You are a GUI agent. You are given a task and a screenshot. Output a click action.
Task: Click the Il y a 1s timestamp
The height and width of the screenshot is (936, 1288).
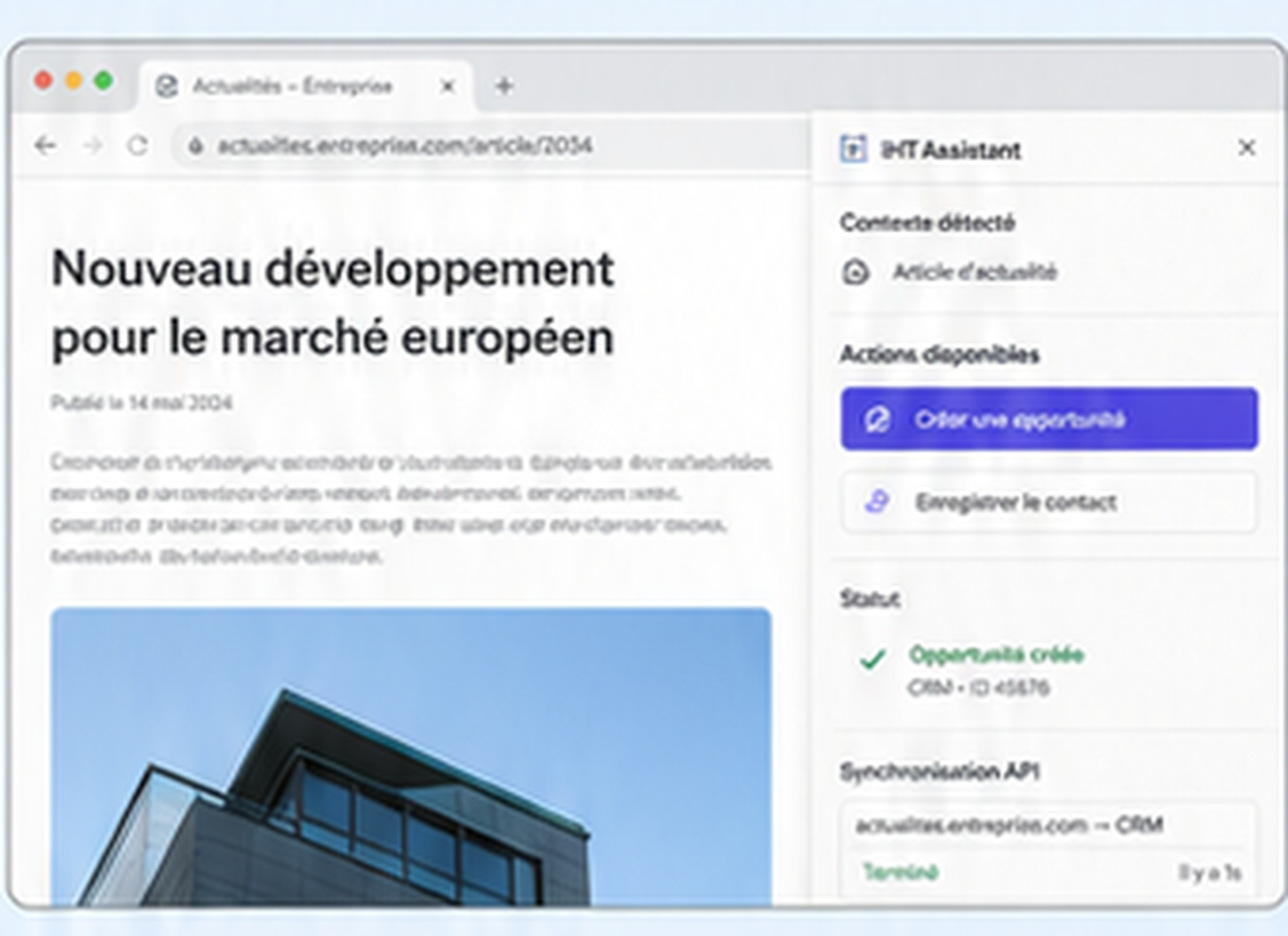[x=1209, y=873]
